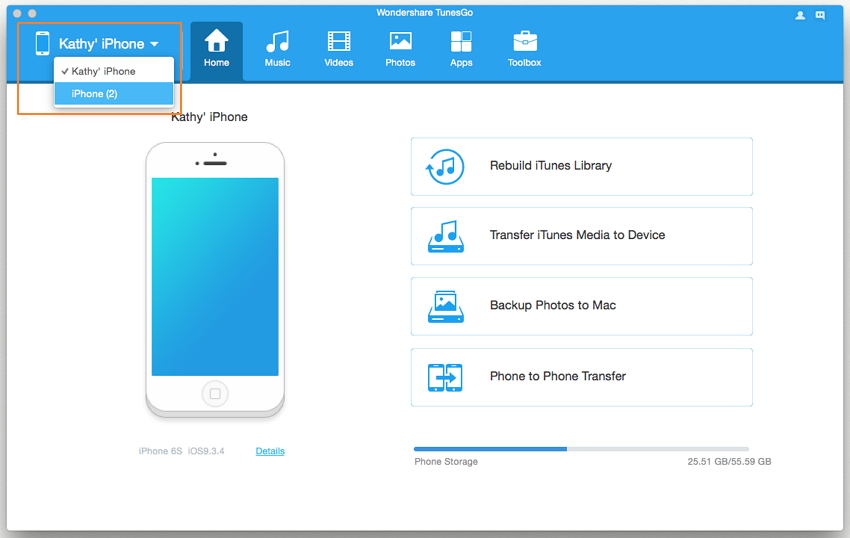The height and width of the screenshot is (538, 850).
Task: Collapse the Kathy' iPhone device dropdown
Action: [x=109, y=44]
